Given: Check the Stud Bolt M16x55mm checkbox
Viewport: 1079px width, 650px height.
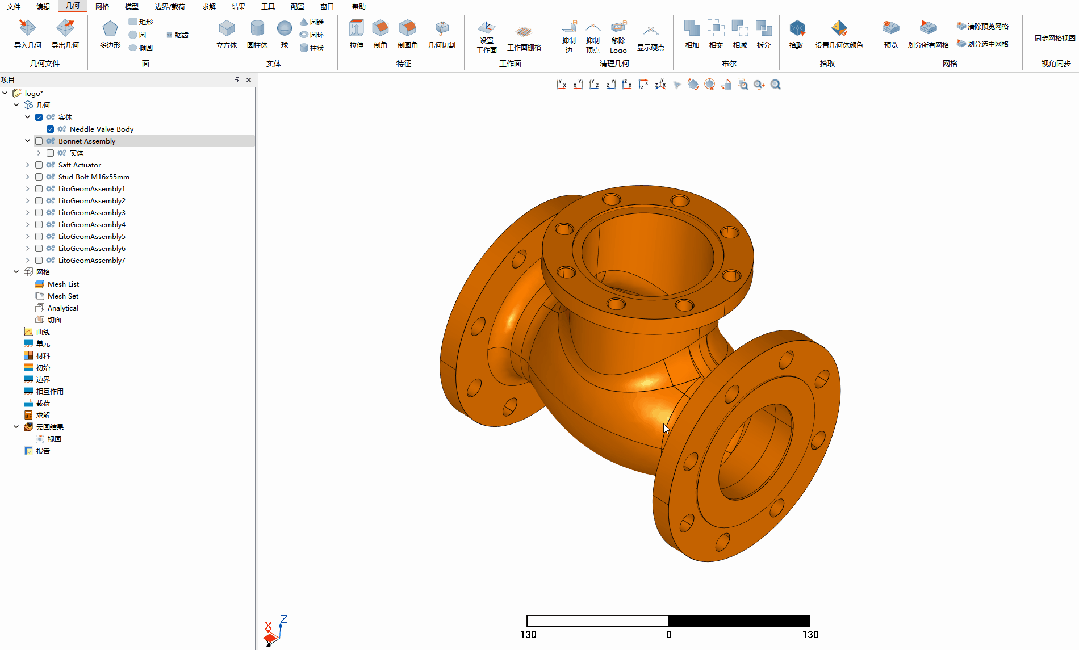Looking at the screenshot, I should [39, 177].
